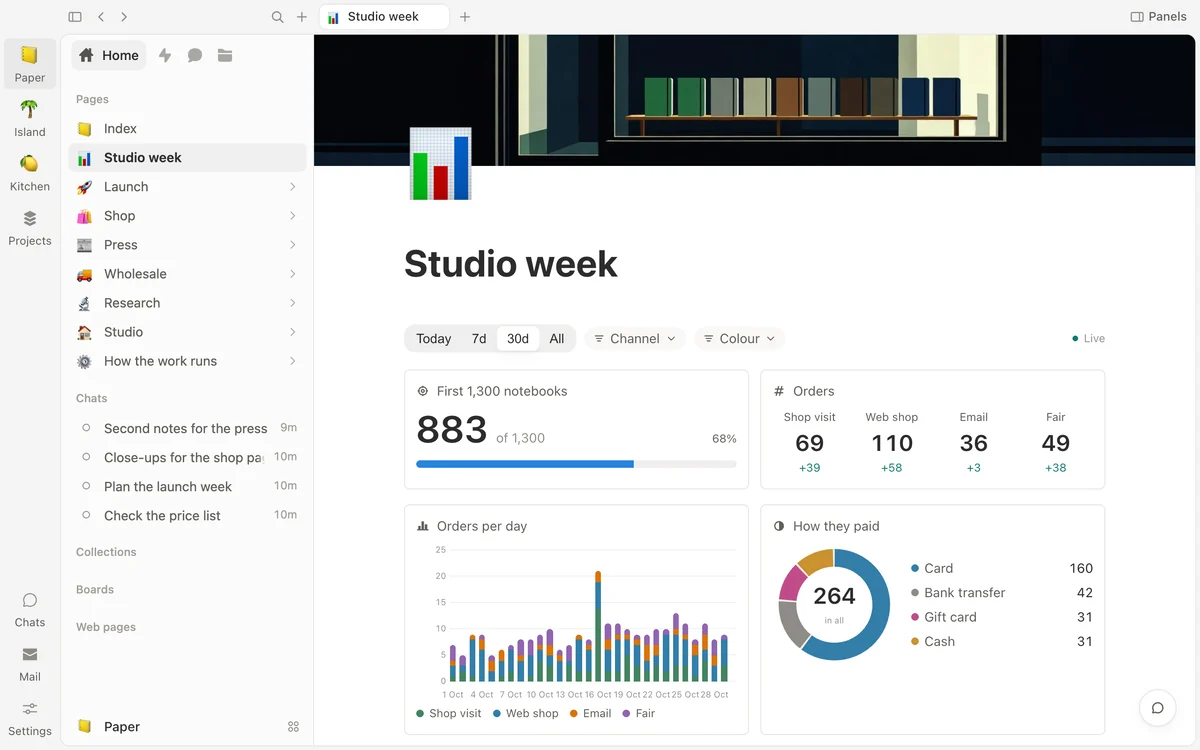Open the Channel filter dropdown
The width and height of the screenshot is (1200, 750).
click(635, 339)
